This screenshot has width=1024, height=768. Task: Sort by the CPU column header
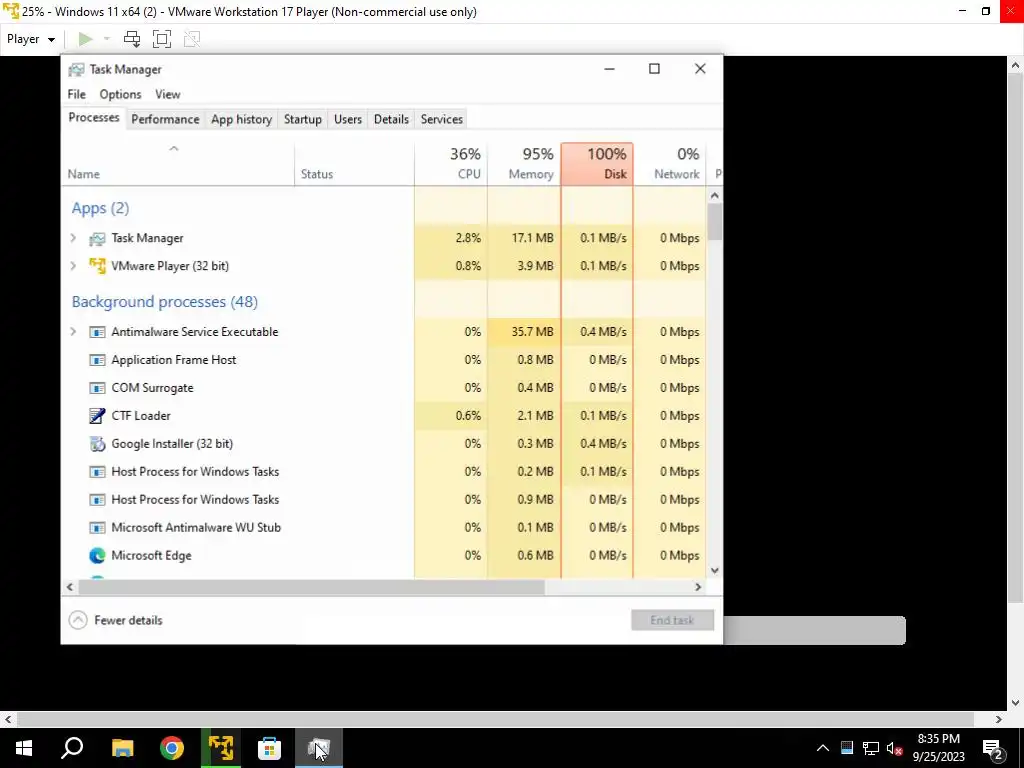coord(451,164)
